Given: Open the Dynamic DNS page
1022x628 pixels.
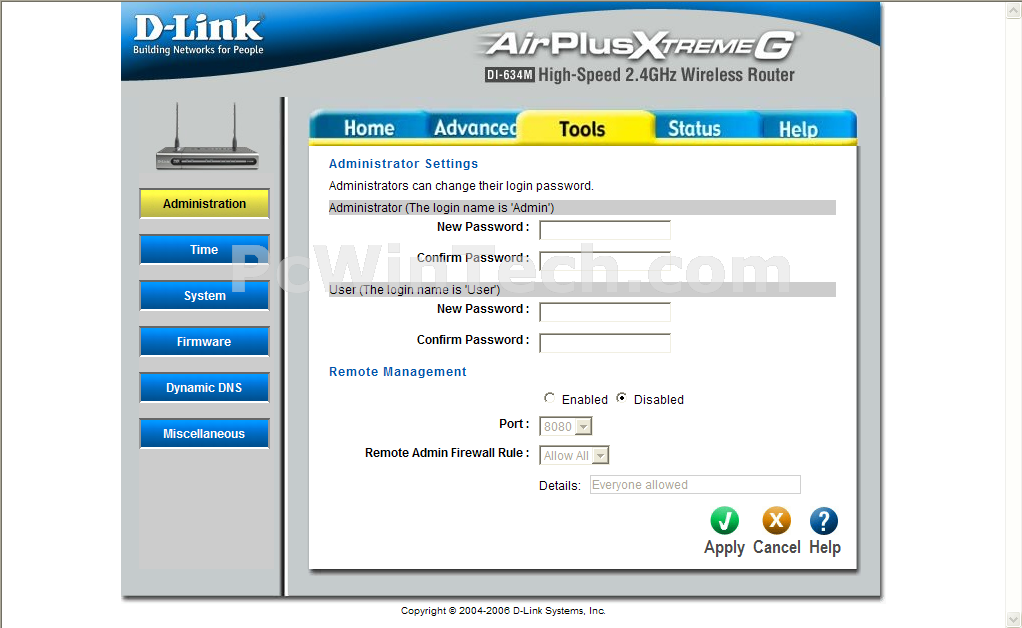Looking at the screenshot, I should coord(205,388).
